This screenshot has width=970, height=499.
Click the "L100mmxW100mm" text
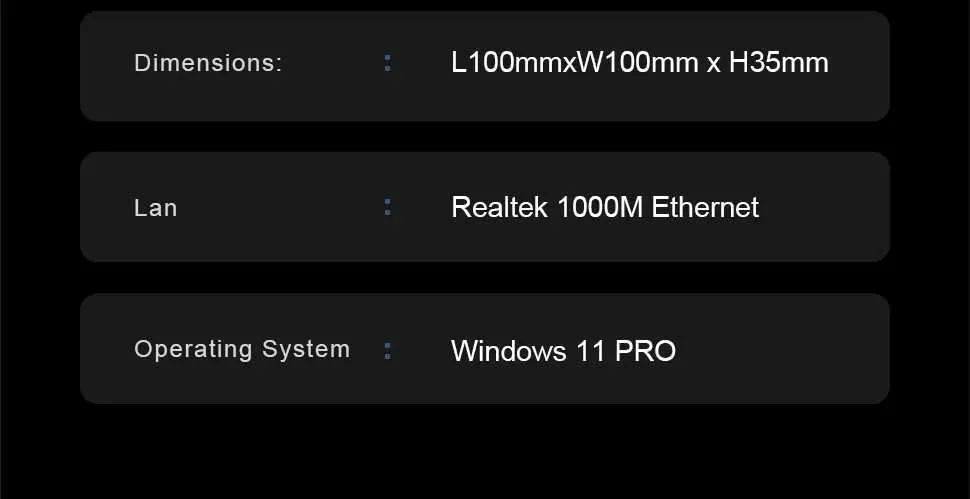[x=575, y=63]
